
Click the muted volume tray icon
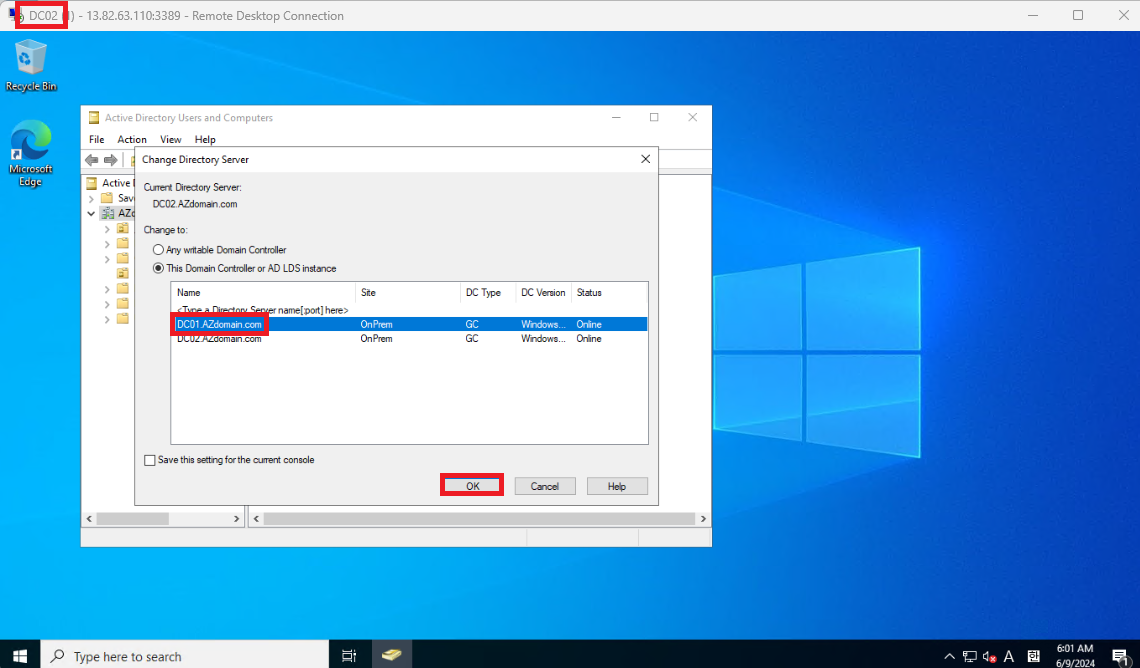[x=989, y=656]
